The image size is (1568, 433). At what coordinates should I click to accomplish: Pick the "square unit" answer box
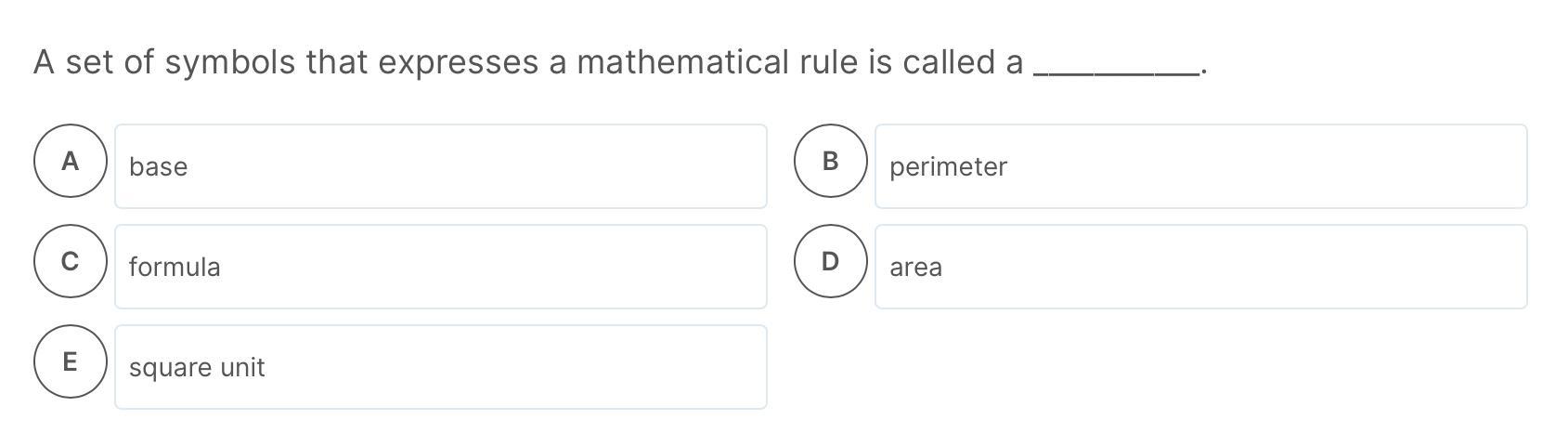coord(441,367)
